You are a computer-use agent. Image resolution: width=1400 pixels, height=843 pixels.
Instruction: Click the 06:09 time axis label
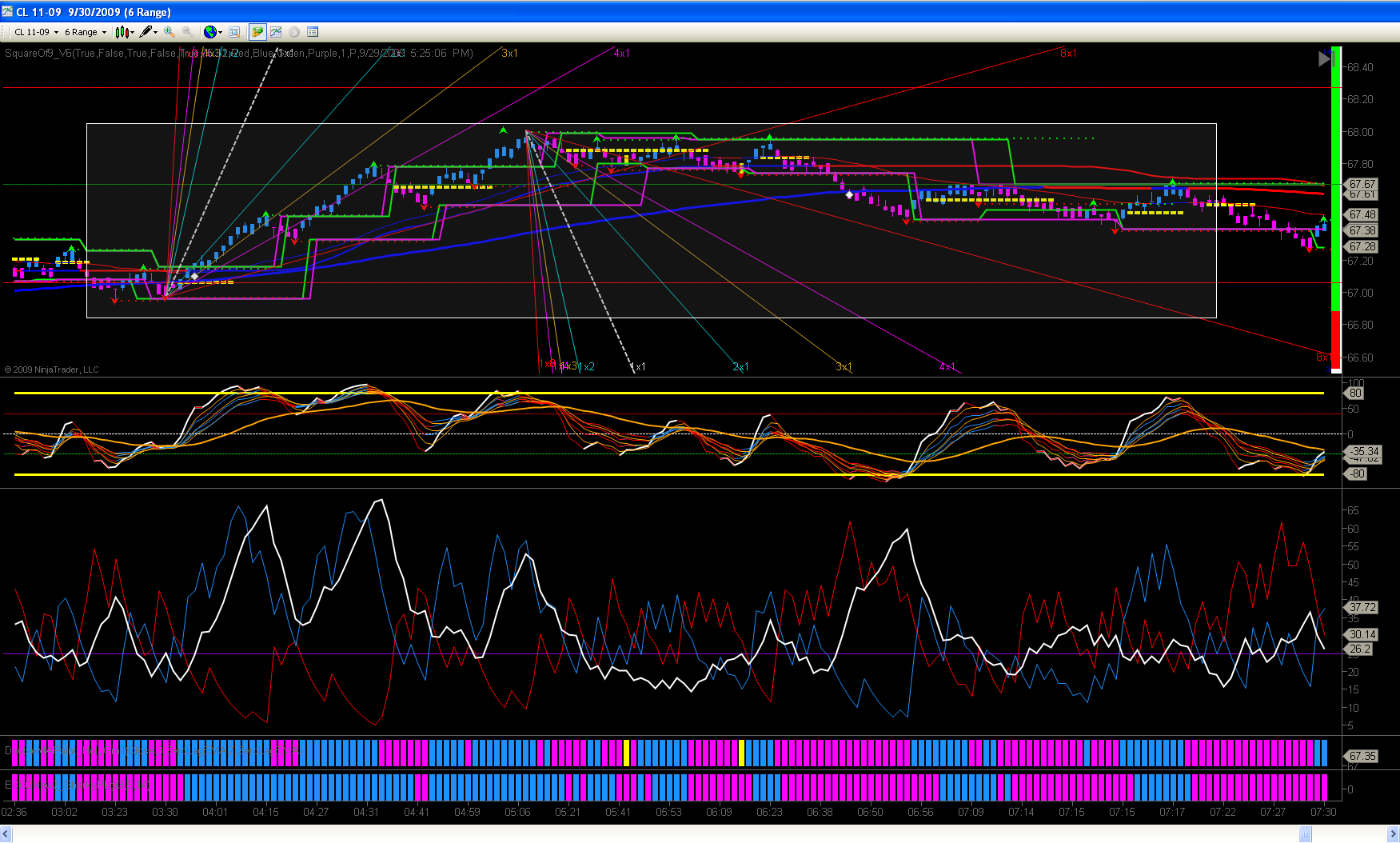[x=719, y=812]
